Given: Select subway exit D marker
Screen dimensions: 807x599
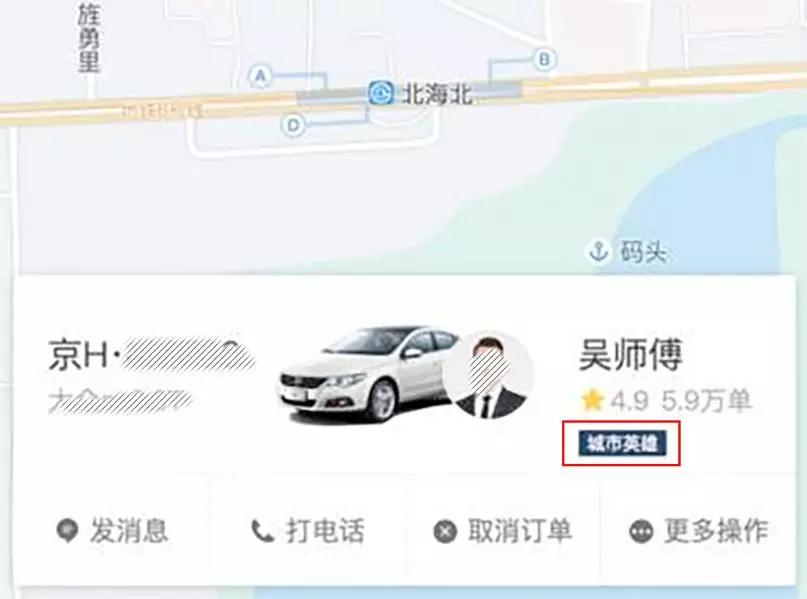Looking at the screenshot, I should tap(293, 125).
